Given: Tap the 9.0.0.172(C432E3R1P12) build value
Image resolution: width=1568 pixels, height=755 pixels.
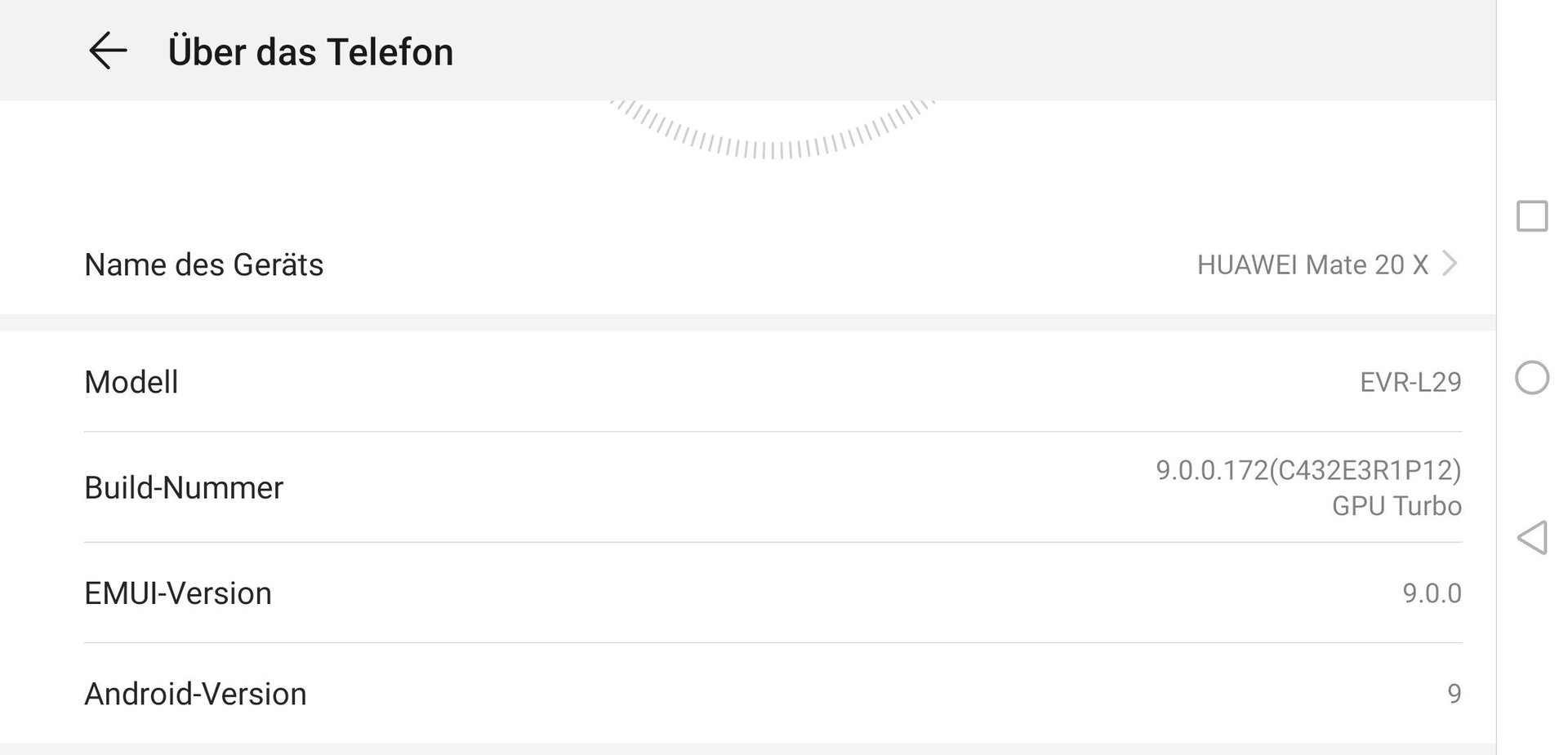Looking at the screenshot, I should pos(1308,470).
